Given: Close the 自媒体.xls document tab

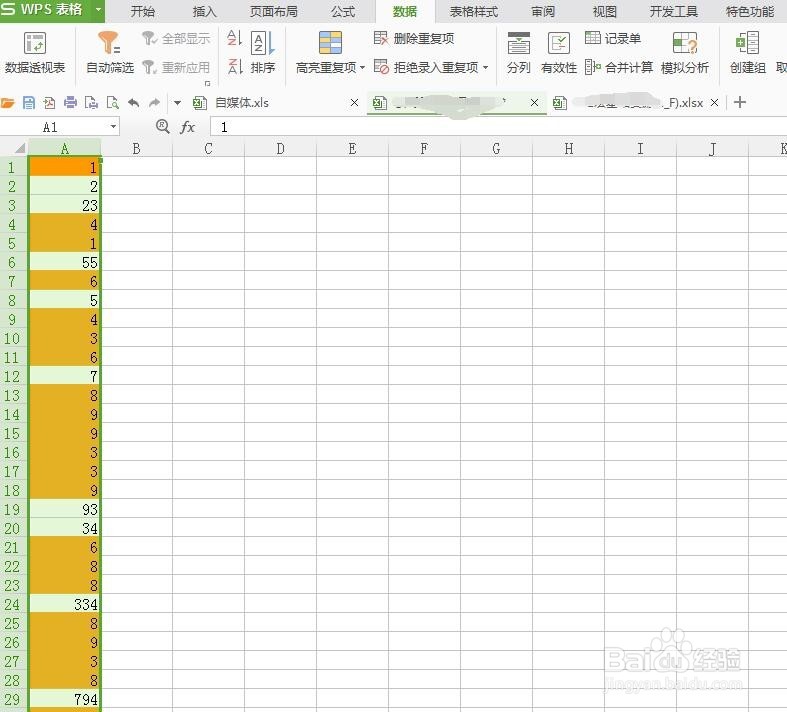Looking at the screenshot, I should click(354, 103).
